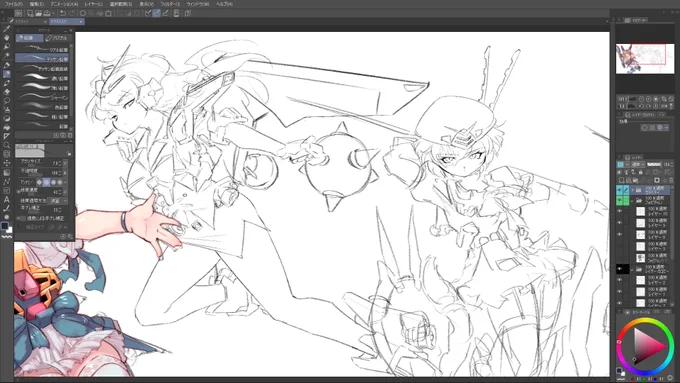
Task: Hide the selected top folder via eye icon
Action: pyautogui.click(x=620, y=190)
